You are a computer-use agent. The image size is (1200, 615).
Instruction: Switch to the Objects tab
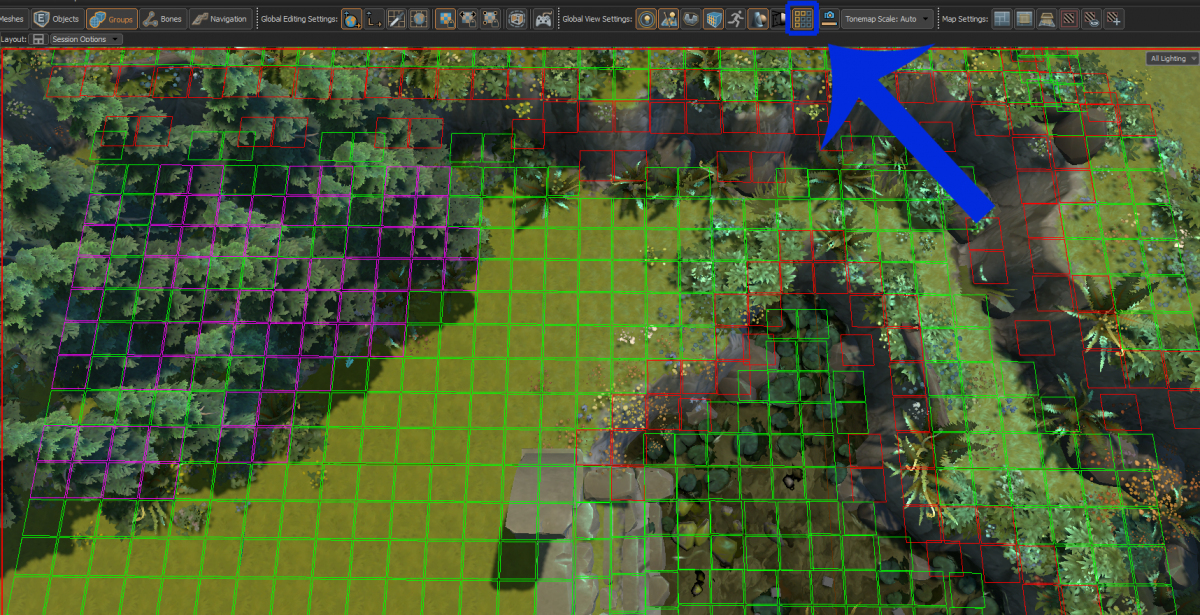[57, 18]
